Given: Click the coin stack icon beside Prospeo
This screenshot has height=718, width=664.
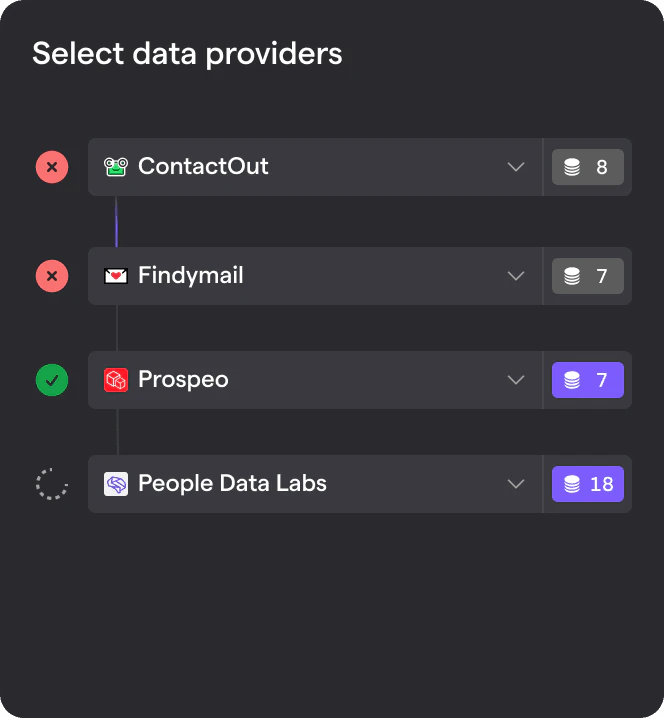Looking at the screenshot, I should [572, 380].
